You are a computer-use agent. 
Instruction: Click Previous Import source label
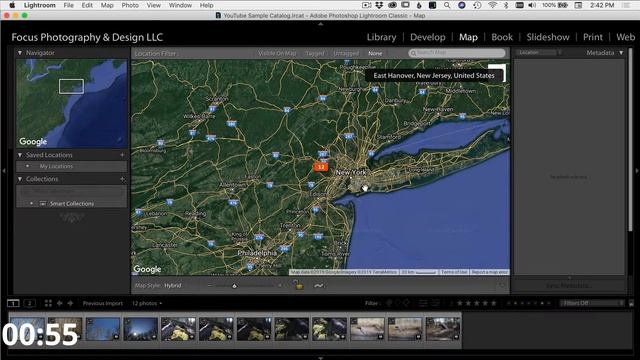pyautogui.click(x=102, y=303)
